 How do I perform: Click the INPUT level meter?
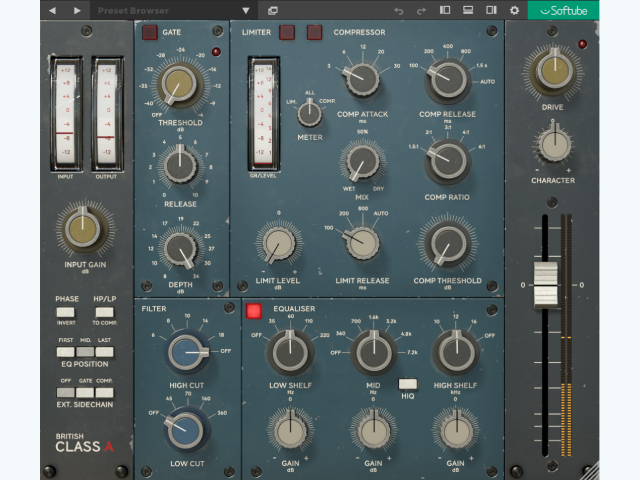coord(66,113)
